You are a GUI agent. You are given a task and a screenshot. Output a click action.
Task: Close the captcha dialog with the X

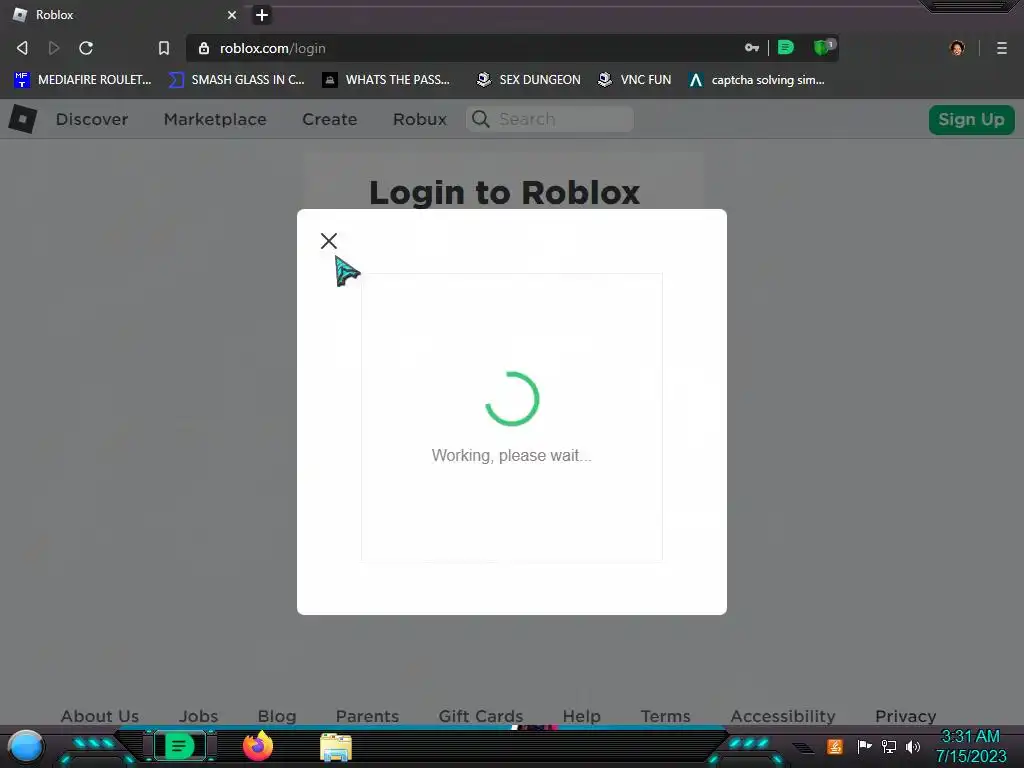pyautogui.click(x=328, y=241)
